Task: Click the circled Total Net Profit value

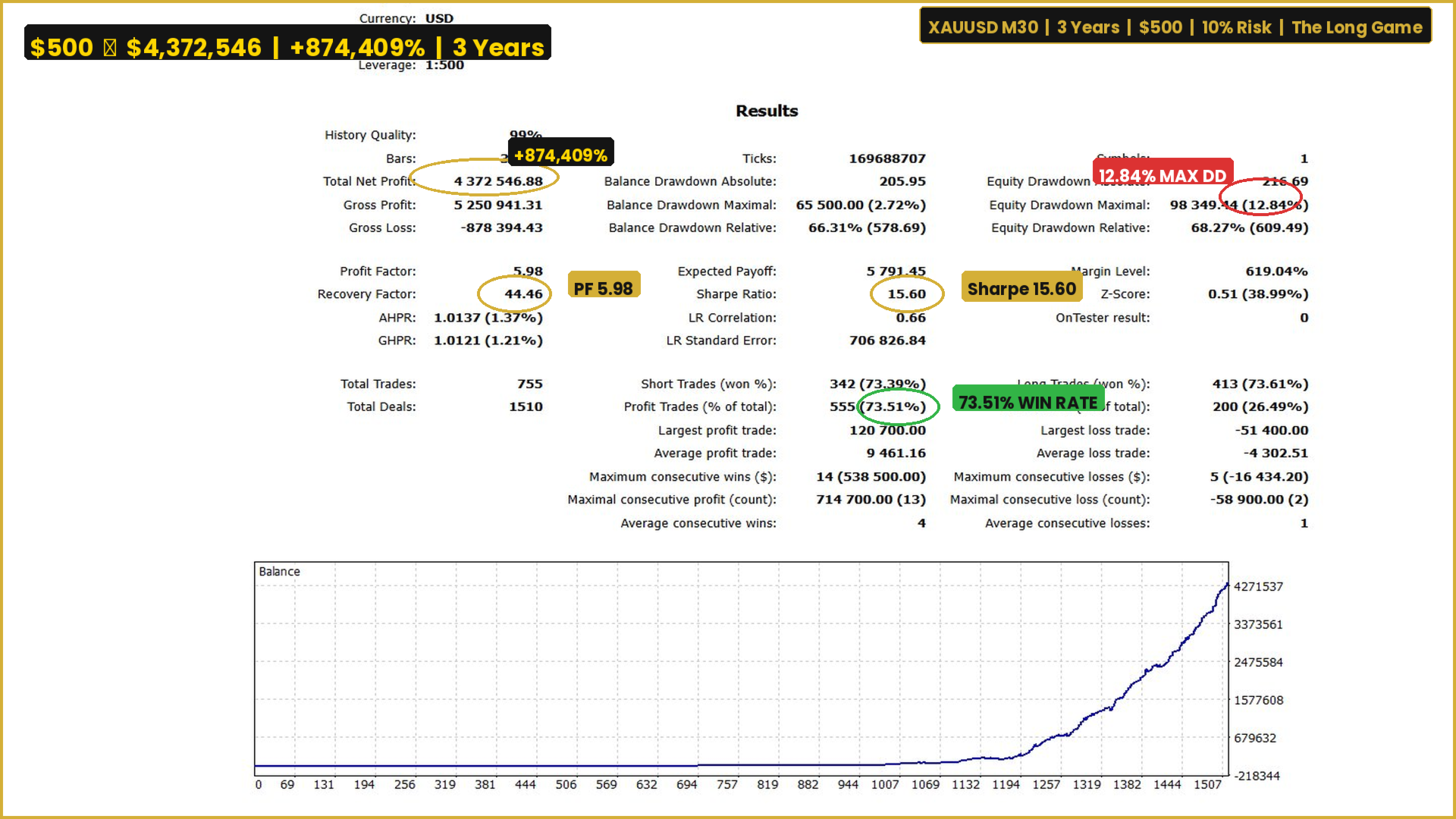Action: (x=497, y=181)
